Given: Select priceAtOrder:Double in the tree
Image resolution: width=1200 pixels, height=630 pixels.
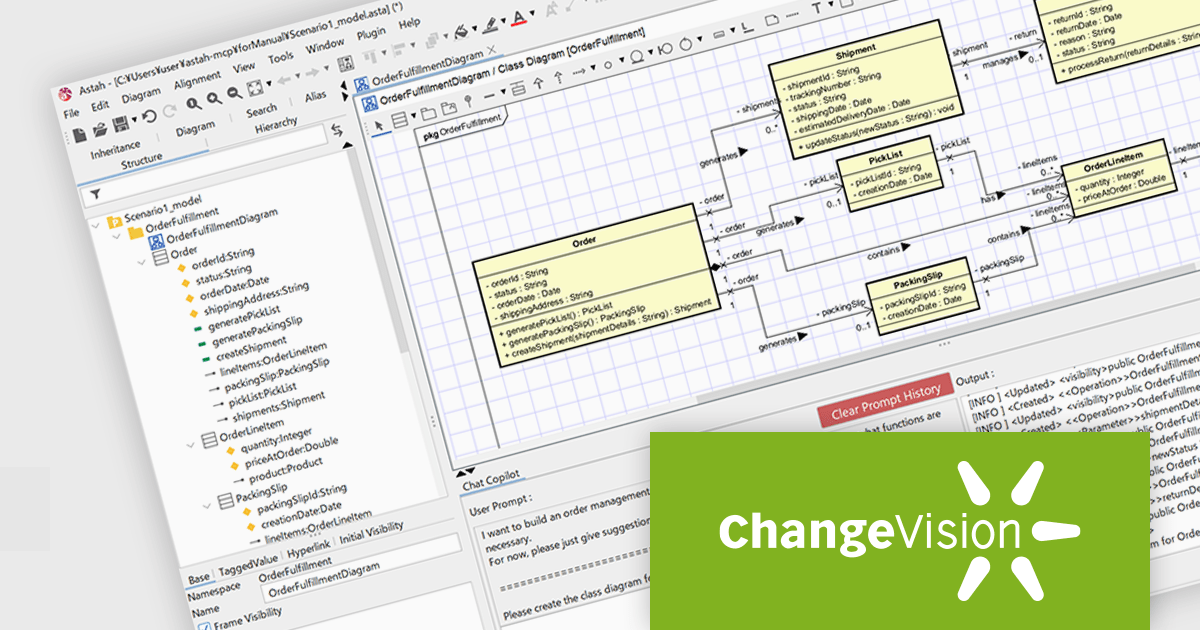Looking at the screenshot, I should click(290, 454).
